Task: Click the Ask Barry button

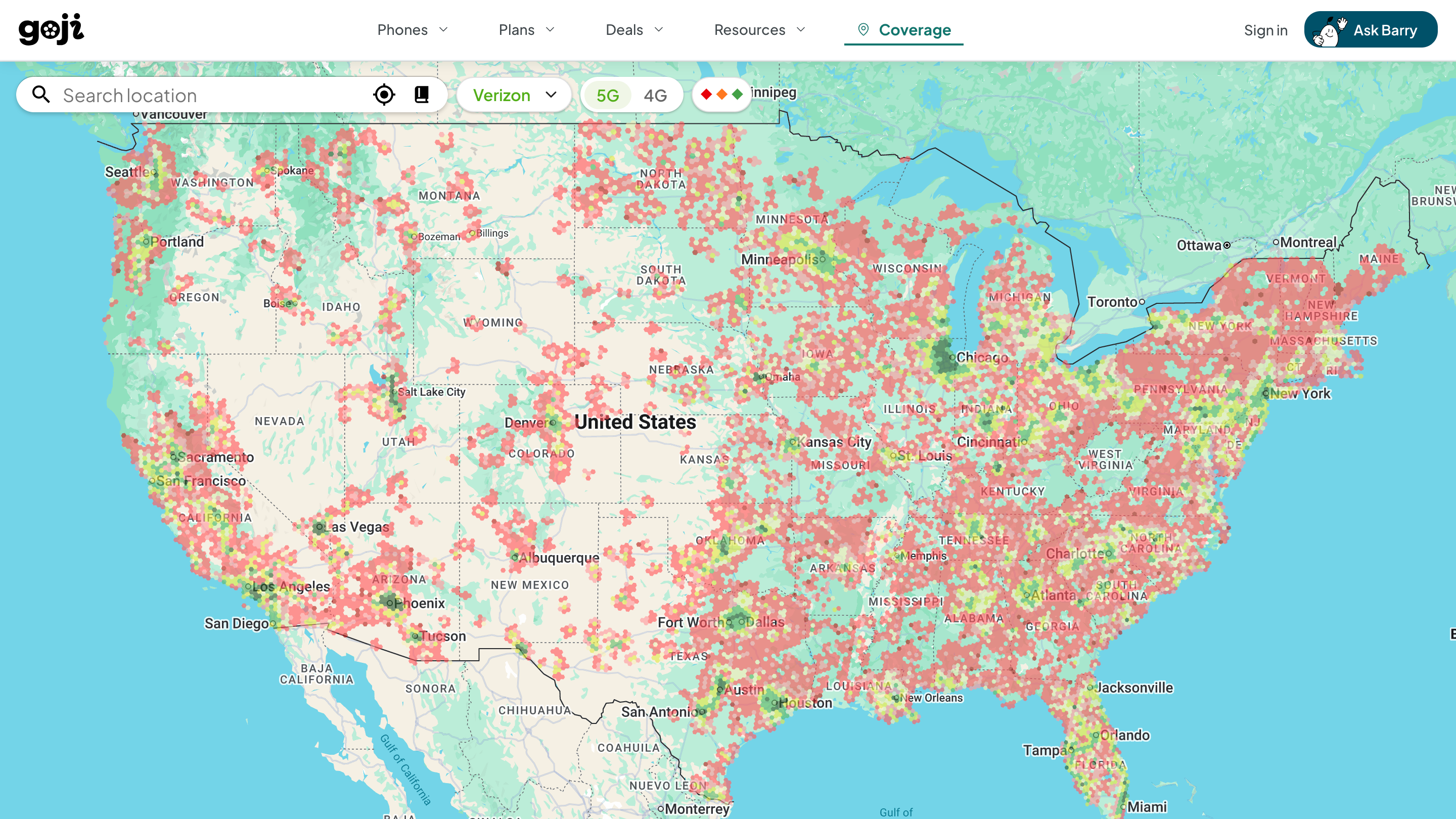Action: tap(1371, 29)
